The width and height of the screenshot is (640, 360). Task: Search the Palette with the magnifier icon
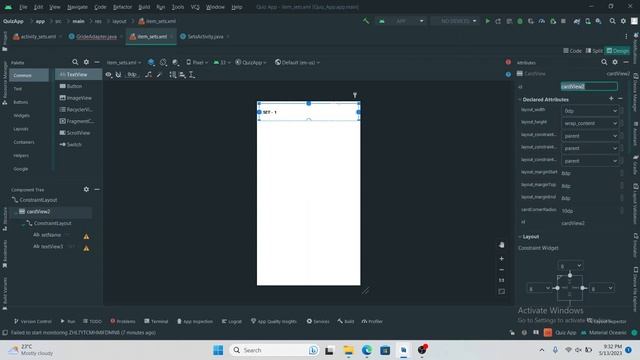coord(75,62)
